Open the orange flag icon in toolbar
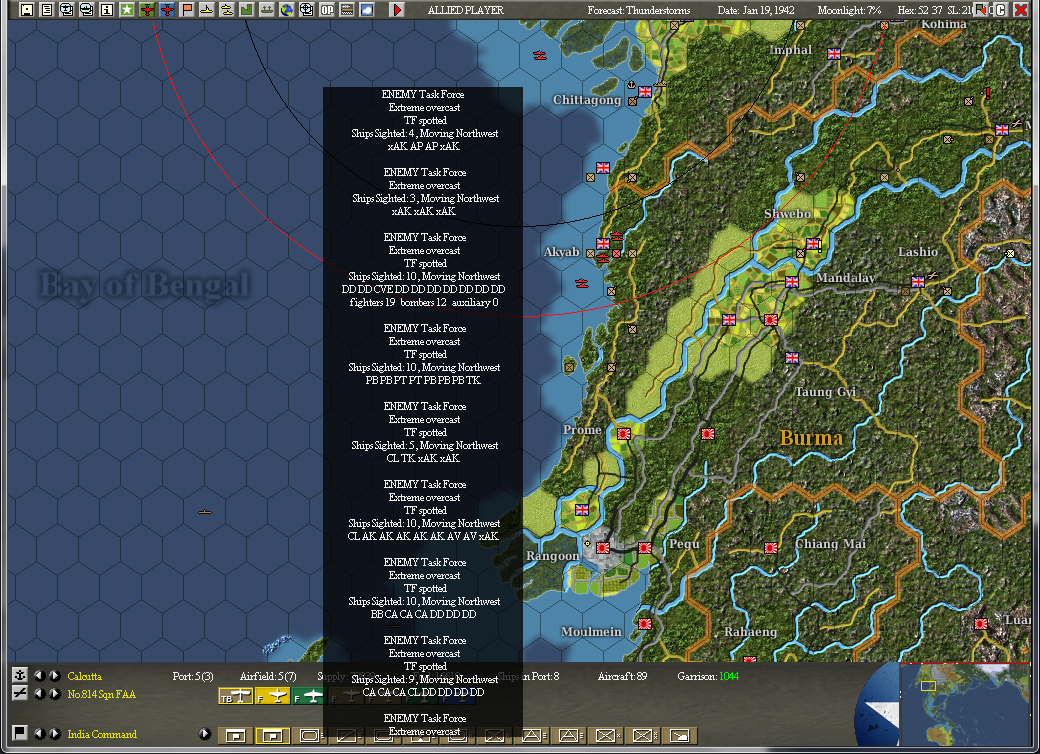This screenshot has height=754, width=1040. 186,9
